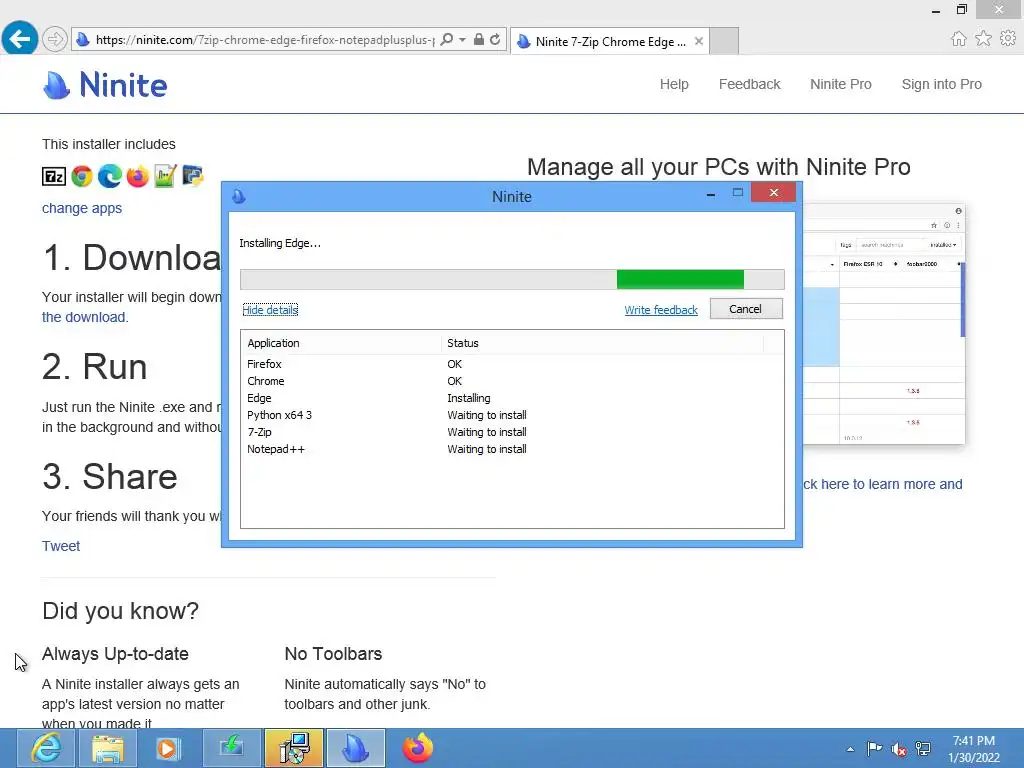The image size is (1024, 768).
Task: Click the installer progress bar
Action: pyautogui.click(x=512, y=279)
